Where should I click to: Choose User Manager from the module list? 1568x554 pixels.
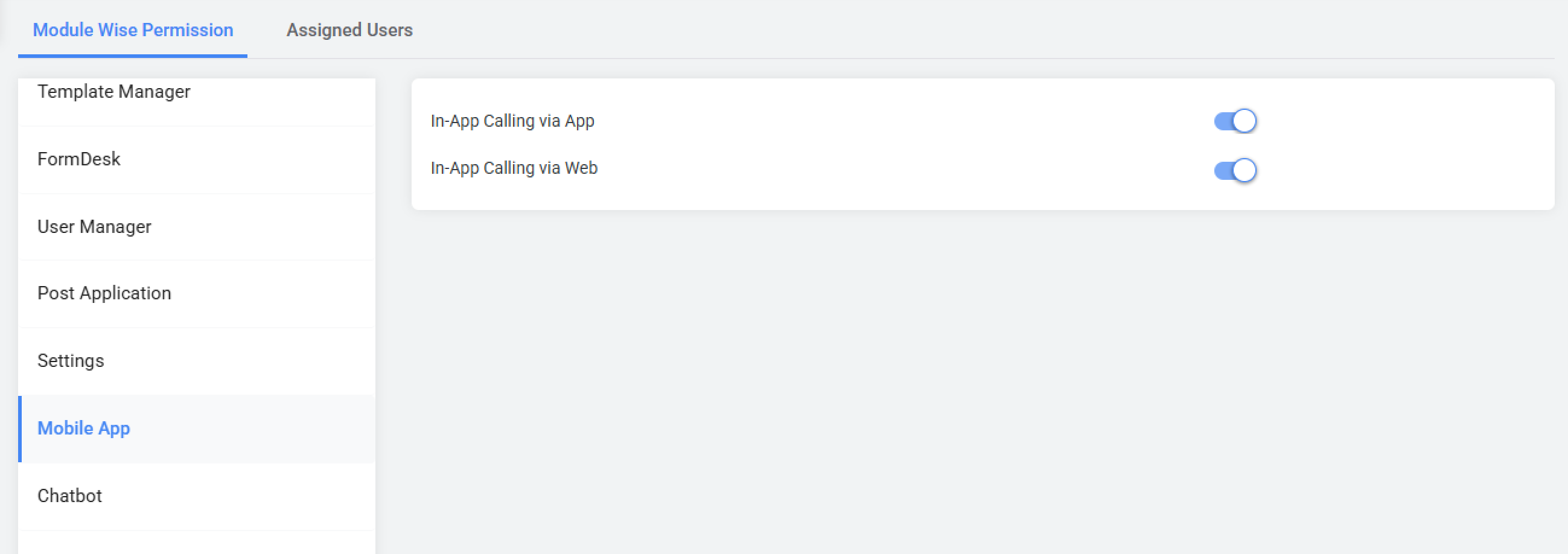click(94, 227)
